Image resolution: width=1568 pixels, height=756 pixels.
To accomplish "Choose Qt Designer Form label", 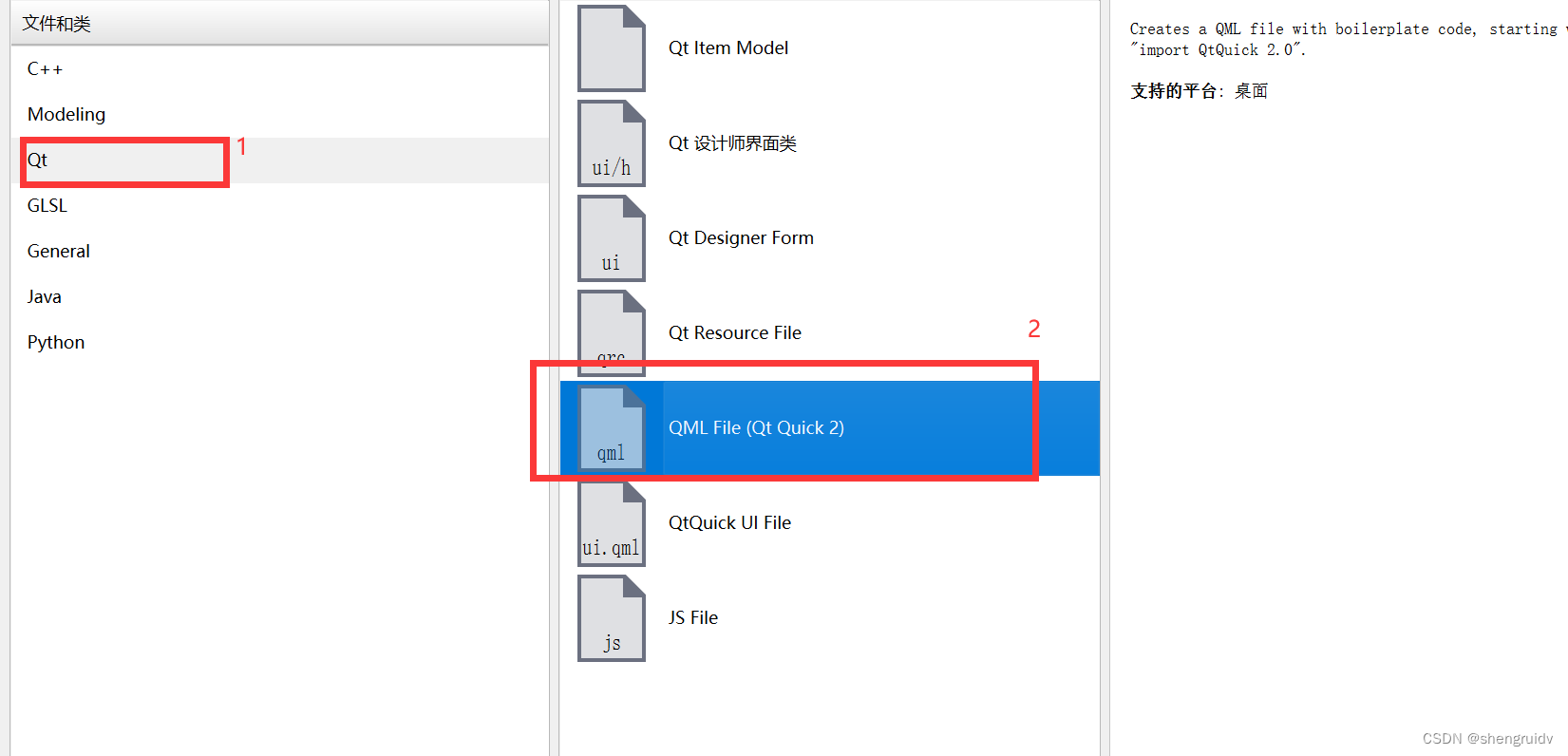I will click(741, 238).
